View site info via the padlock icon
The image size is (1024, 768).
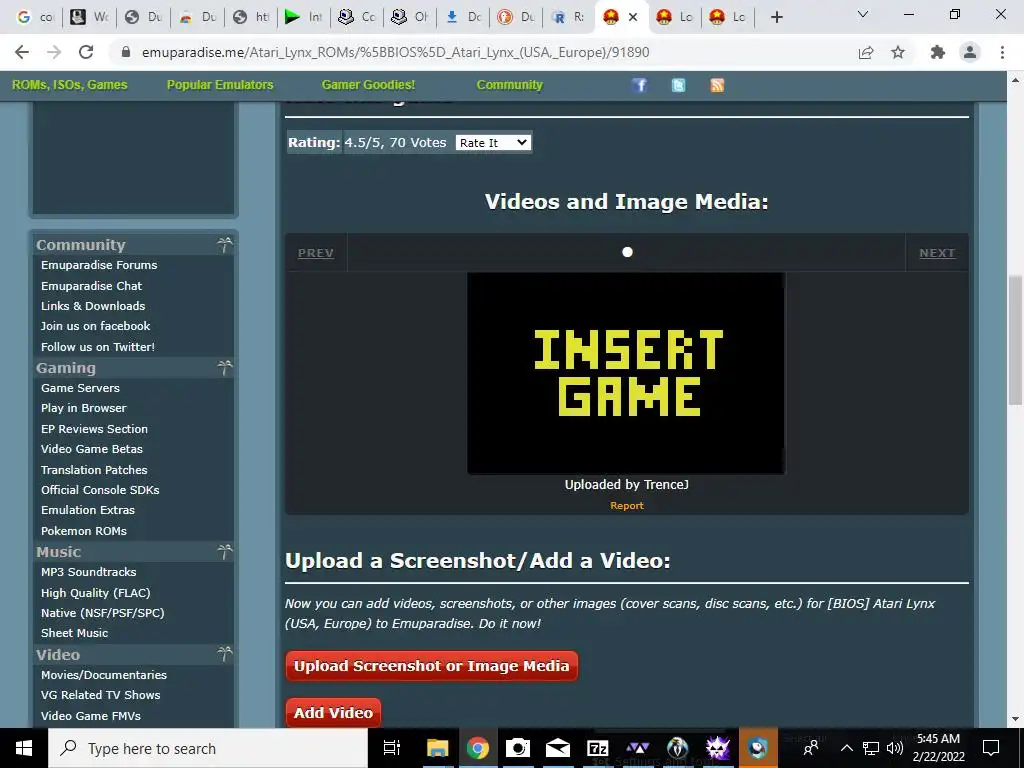(x=127, y=52)
